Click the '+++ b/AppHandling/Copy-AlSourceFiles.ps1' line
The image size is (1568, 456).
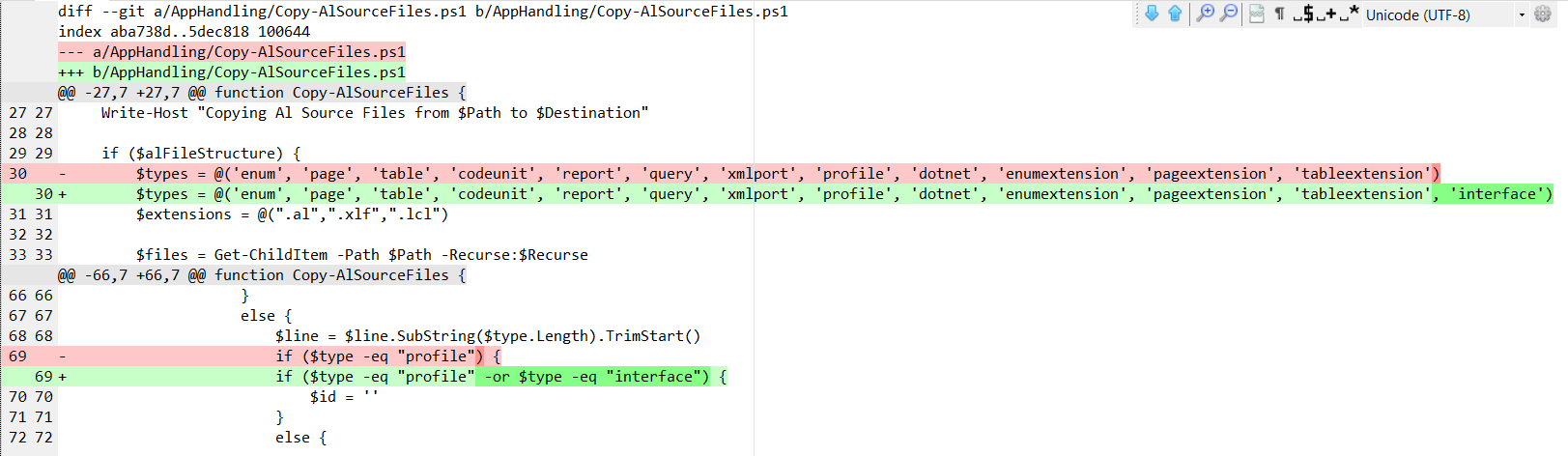[232, 72]
